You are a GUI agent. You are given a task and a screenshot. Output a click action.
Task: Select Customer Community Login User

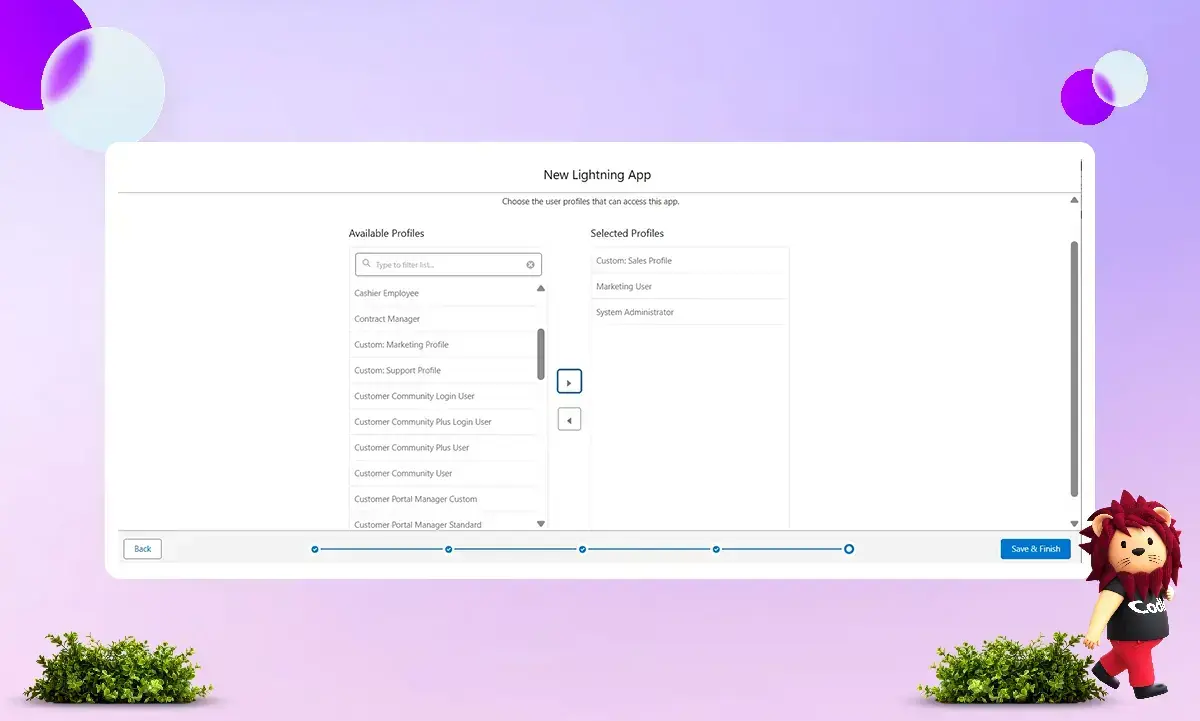point(414,397)
